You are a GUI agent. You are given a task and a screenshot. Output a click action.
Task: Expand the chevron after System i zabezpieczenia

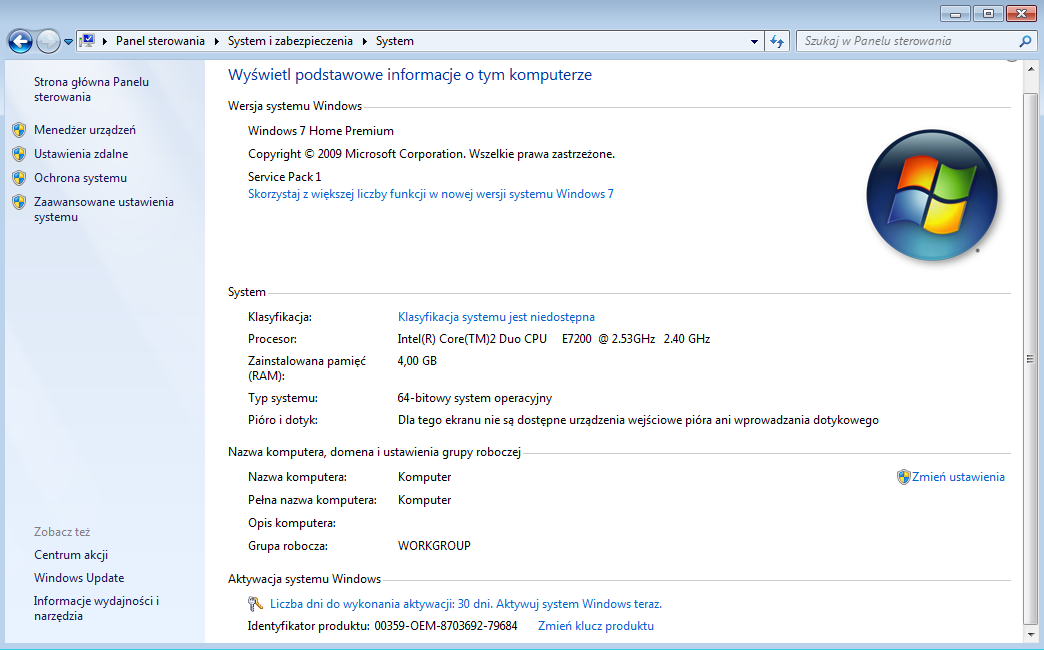pos(364,41)
